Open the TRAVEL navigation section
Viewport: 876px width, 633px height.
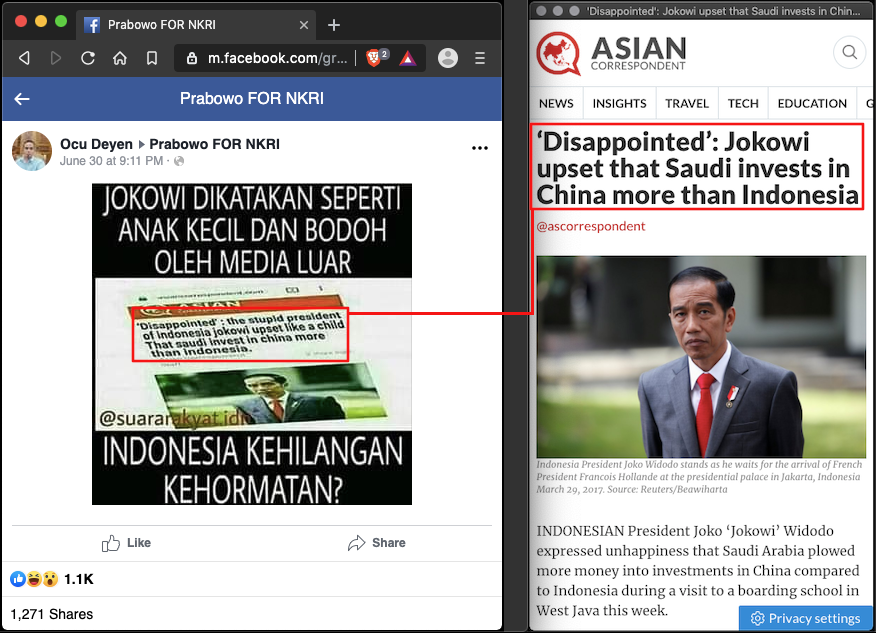click(687, 103)
